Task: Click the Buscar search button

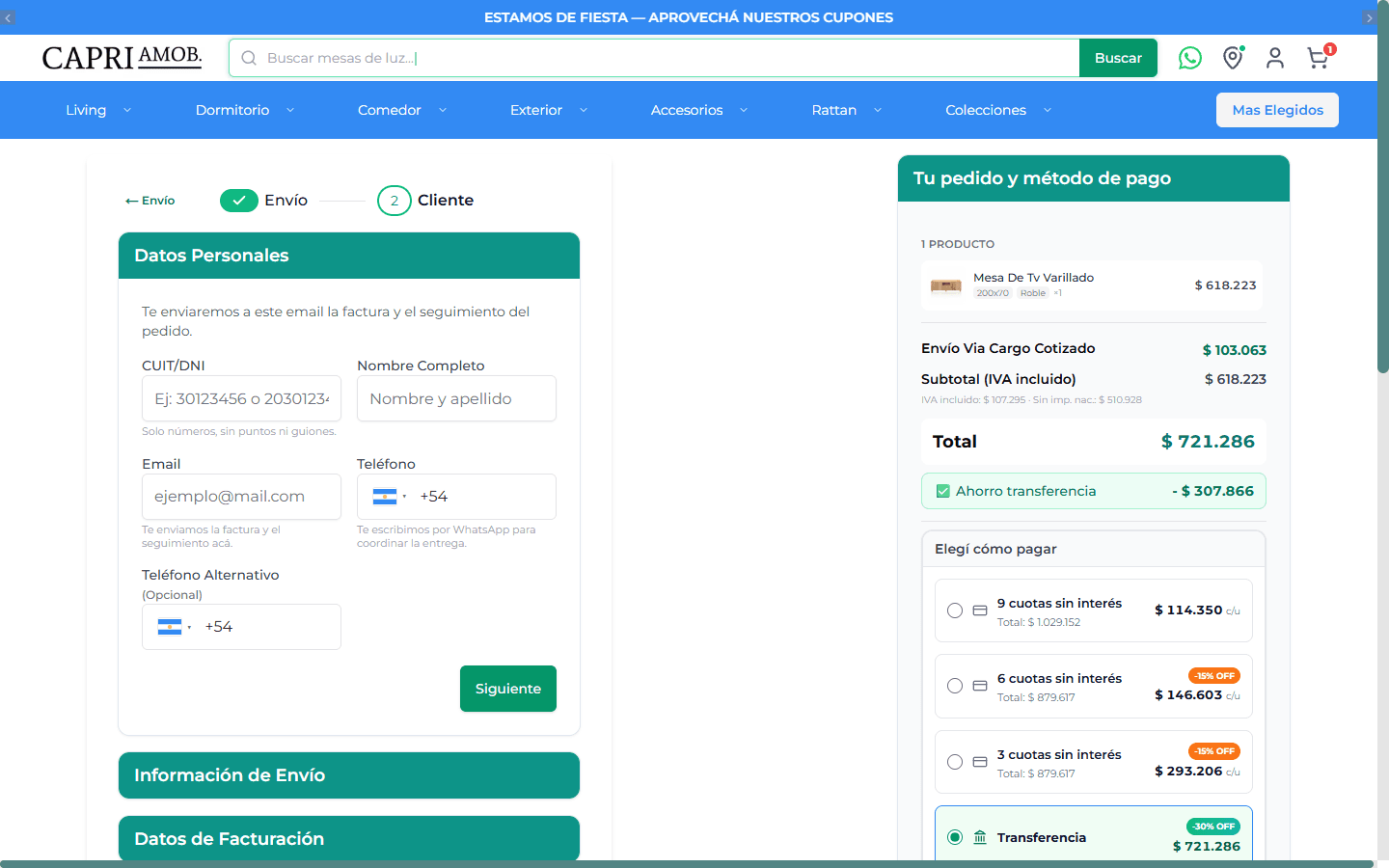Action: point(1118,58)
